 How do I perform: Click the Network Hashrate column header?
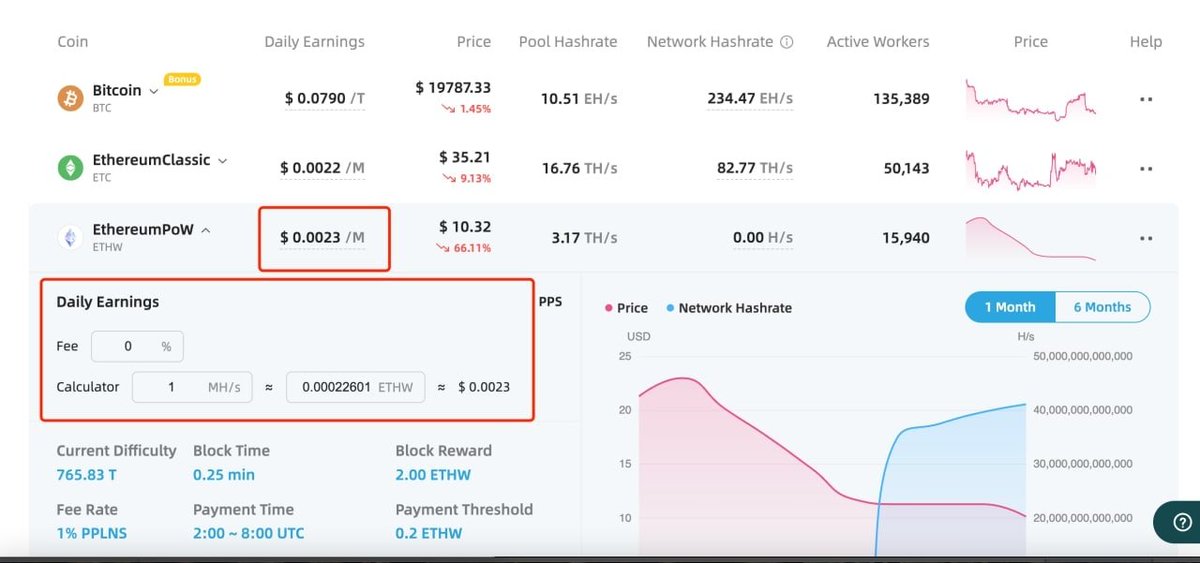click(x=710, y=42)
